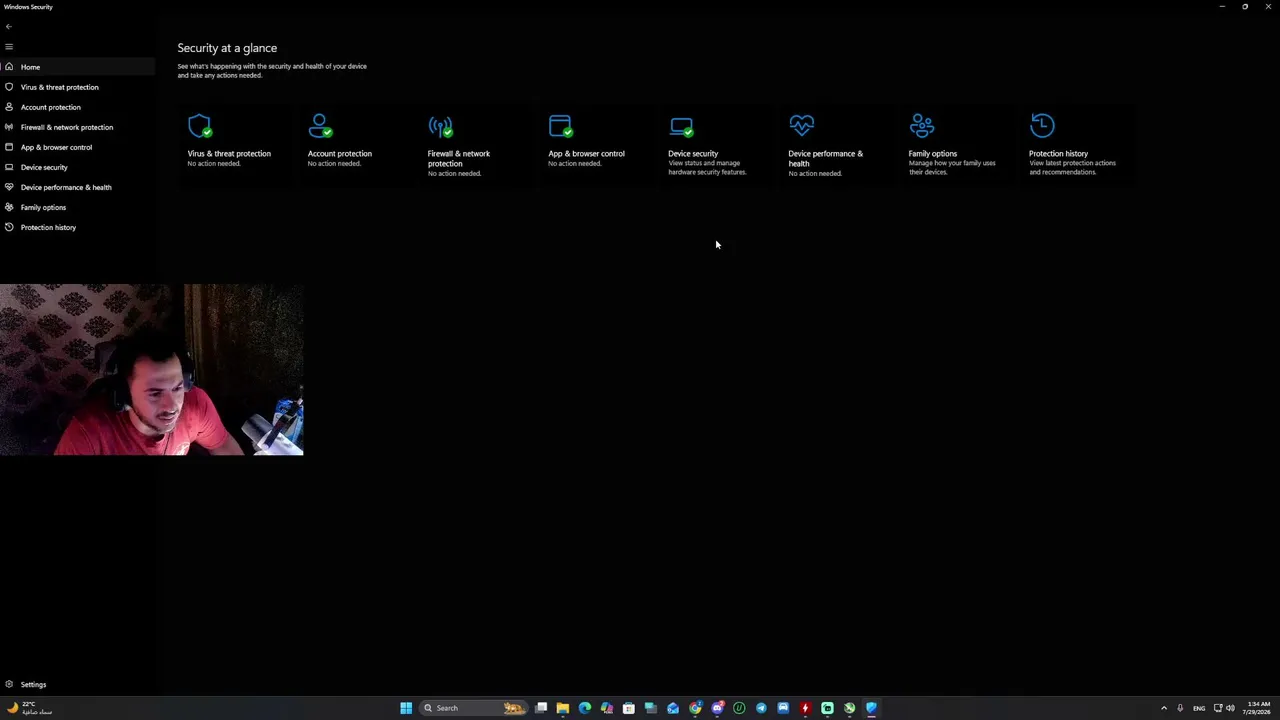
Task: Click the laptop icon on Device security tile
Action: click(x=681, y=127)
